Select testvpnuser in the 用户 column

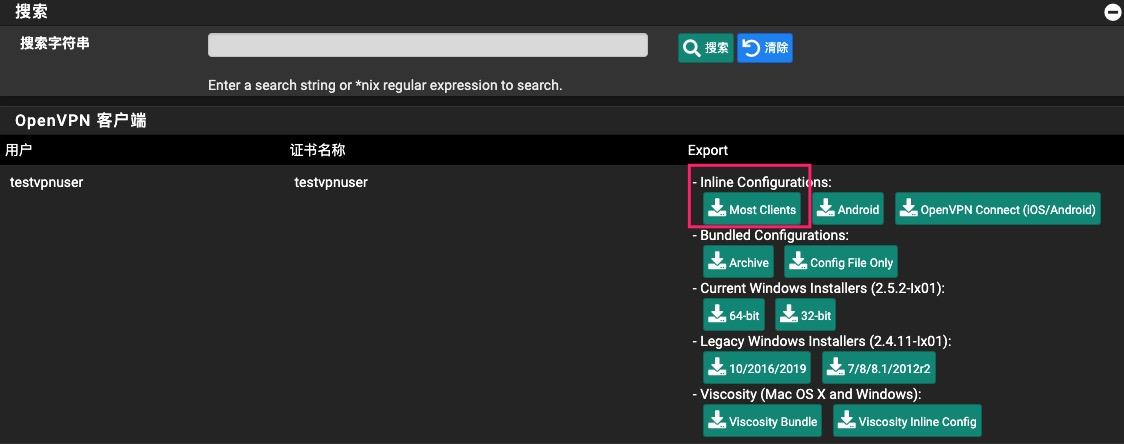(x=46, y=182)
